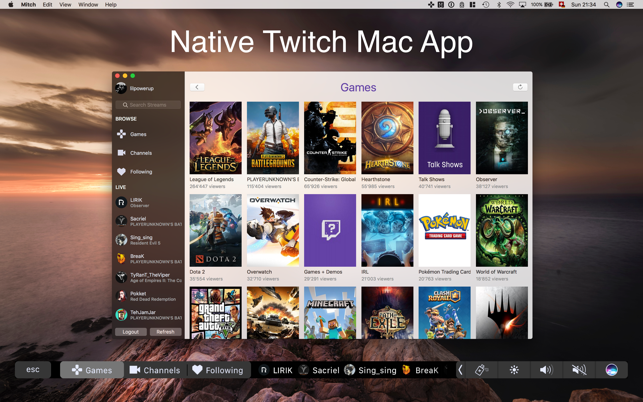
Task: Tap Sing_sing on the Touch Bar
Action: pyautogui.click(x=370, y=370)
